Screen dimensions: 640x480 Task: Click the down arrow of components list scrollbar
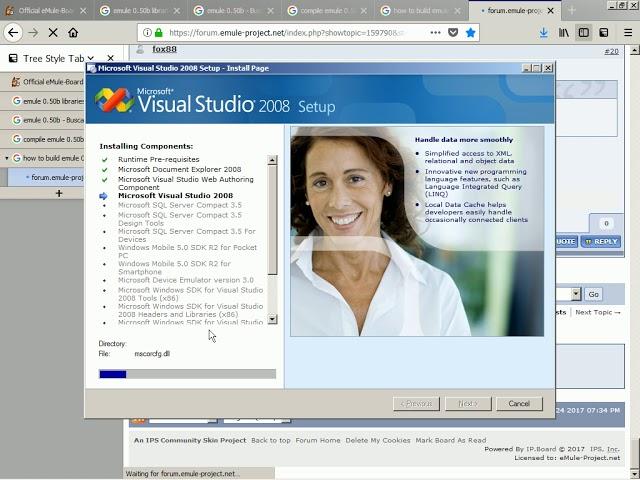[x=272, y=319]
